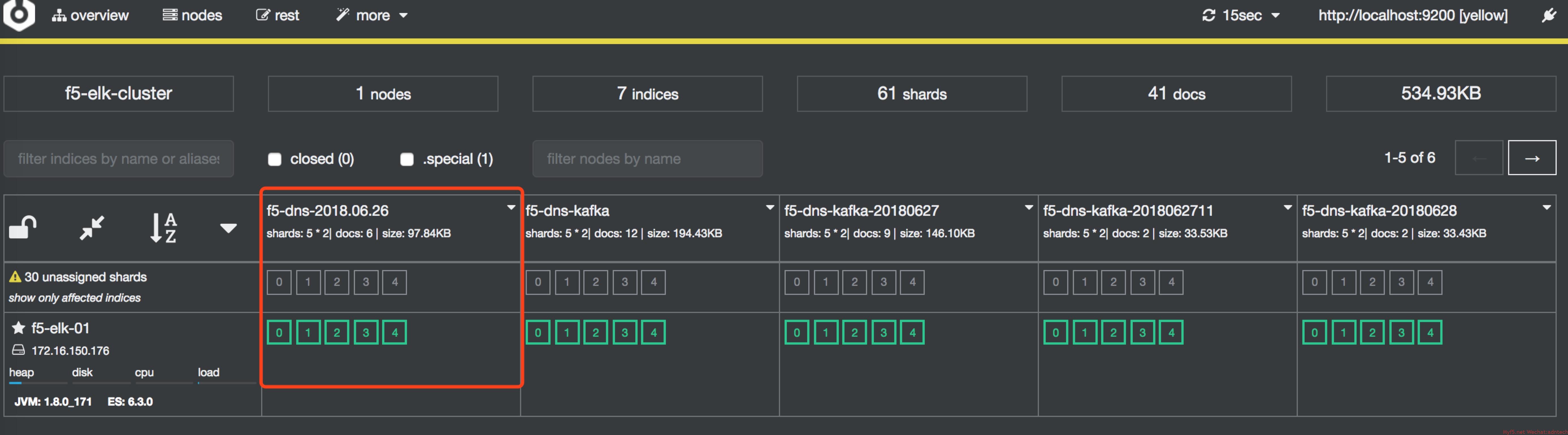Click the f5-dns-2018.06.26 index name
The height and width of the screenshot is (435, 1568).
[x=328, y=211]
